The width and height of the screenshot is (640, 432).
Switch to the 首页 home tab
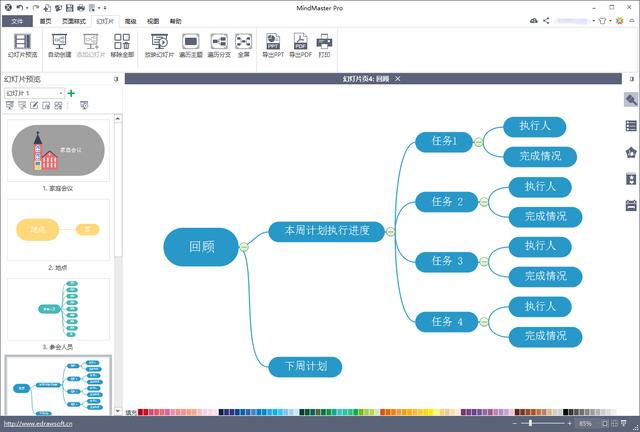coord(45,21)
